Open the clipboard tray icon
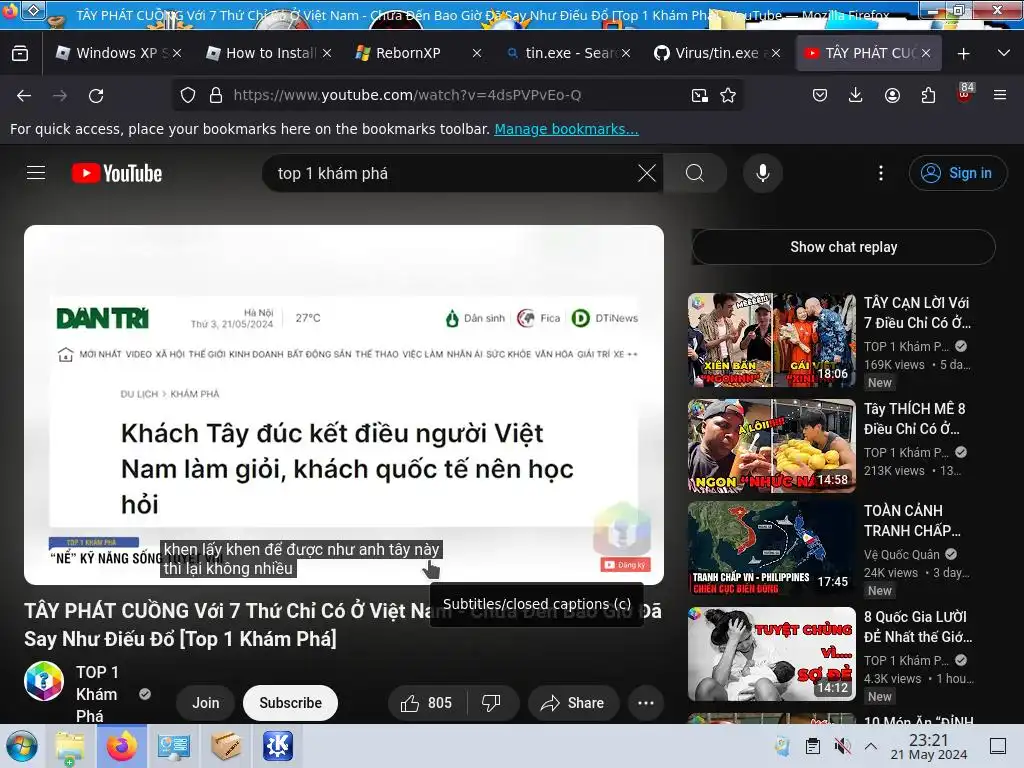This screenshot has height=768, width=1024. tap(812, 746)
